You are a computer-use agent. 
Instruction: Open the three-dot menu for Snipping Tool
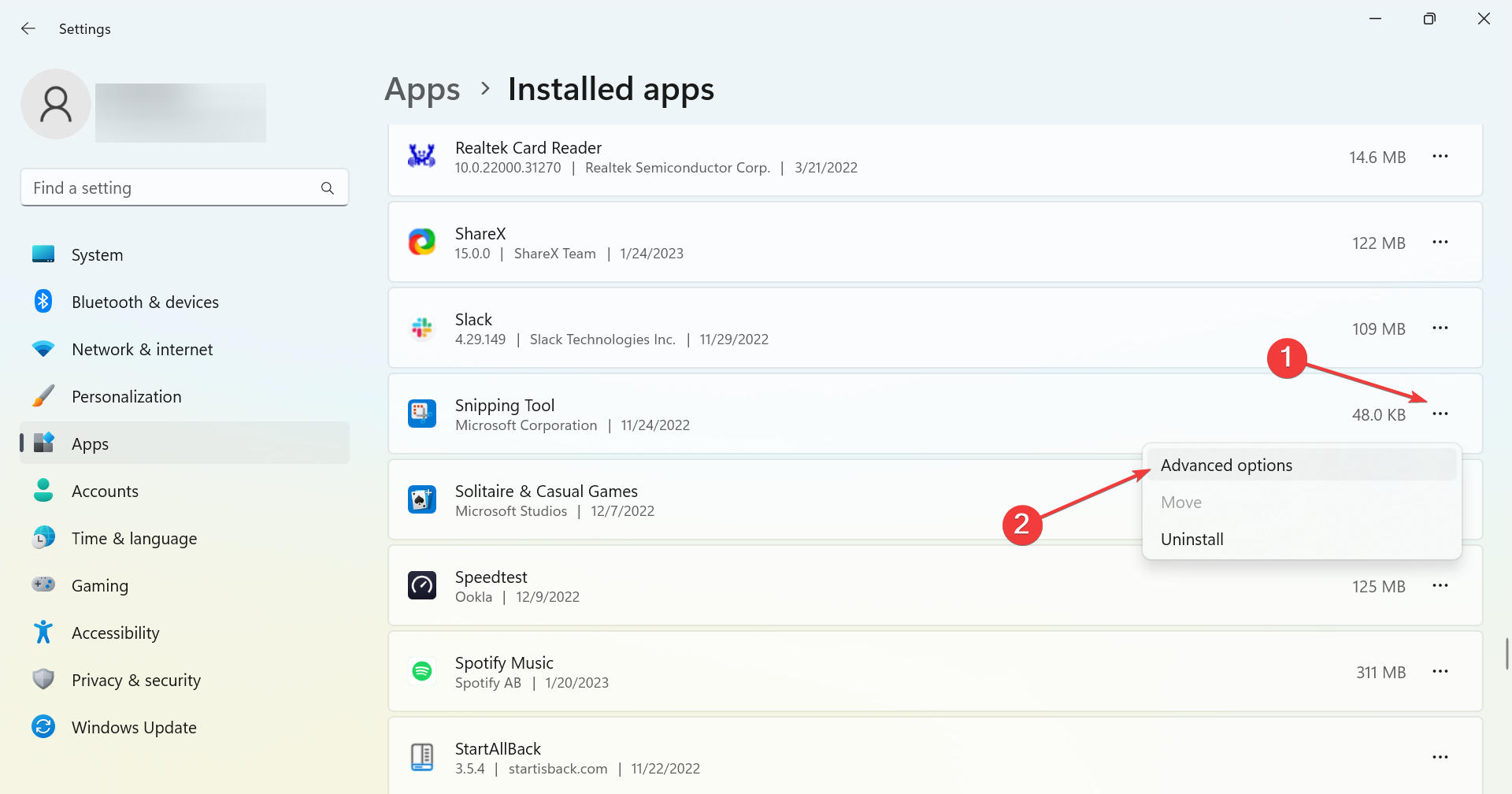[1440, 414]
